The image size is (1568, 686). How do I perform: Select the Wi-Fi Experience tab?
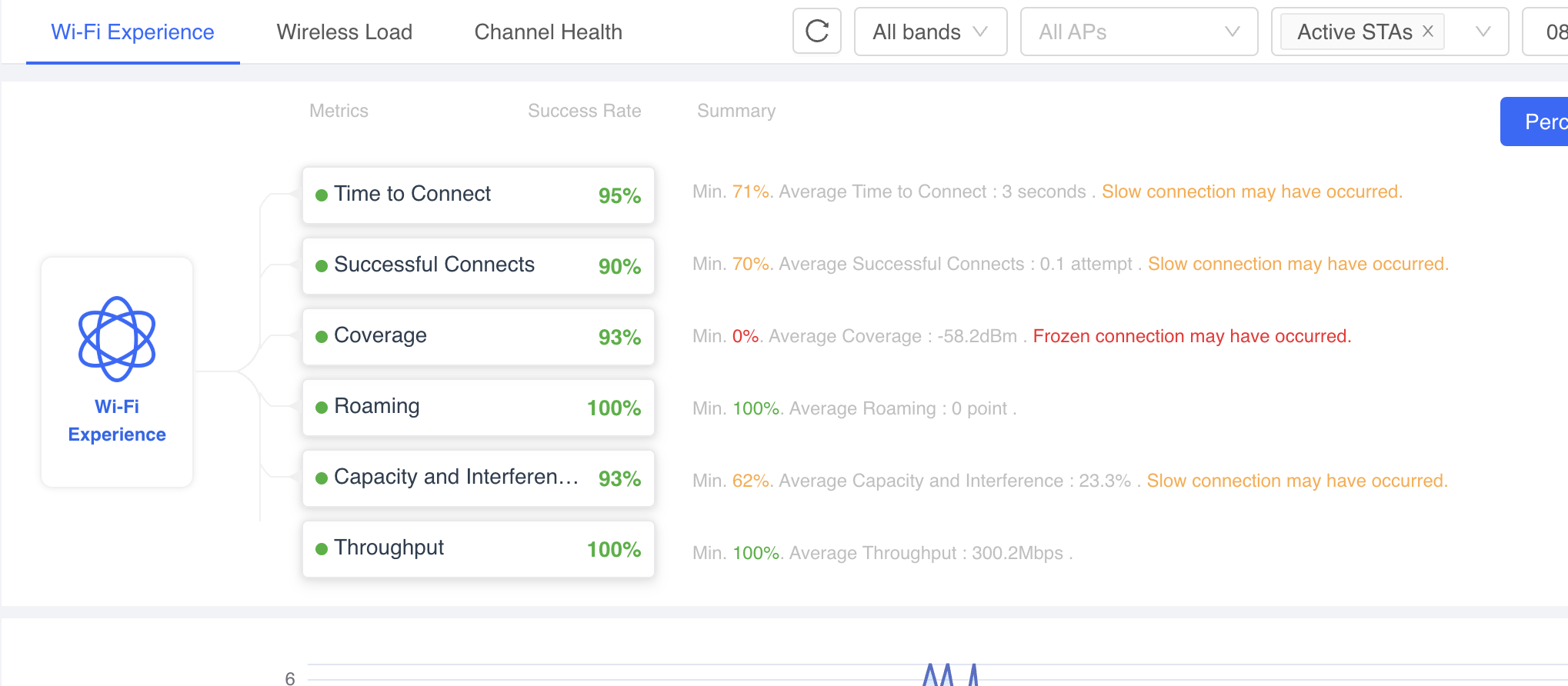[132, 32]
